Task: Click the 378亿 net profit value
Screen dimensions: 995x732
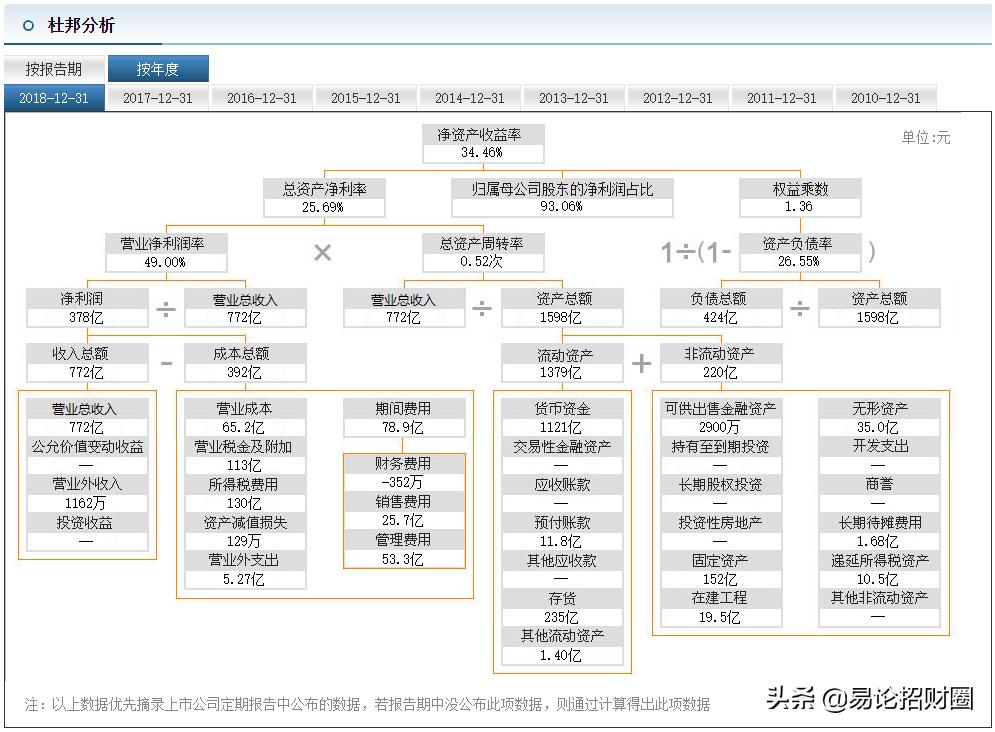Action: pos(86,318)
